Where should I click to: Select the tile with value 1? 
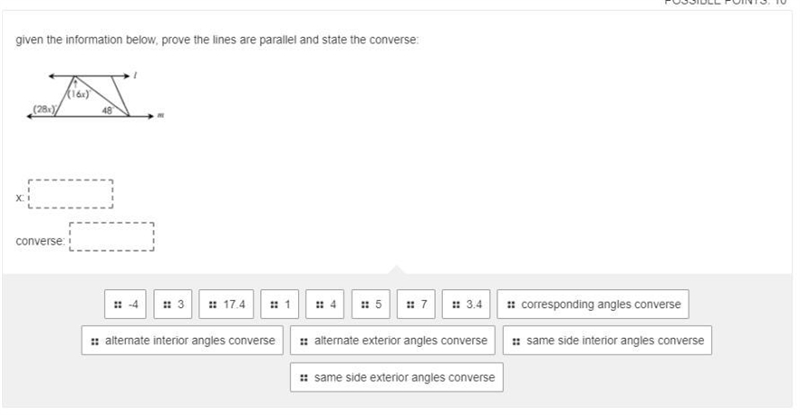(x=280, y=304)
